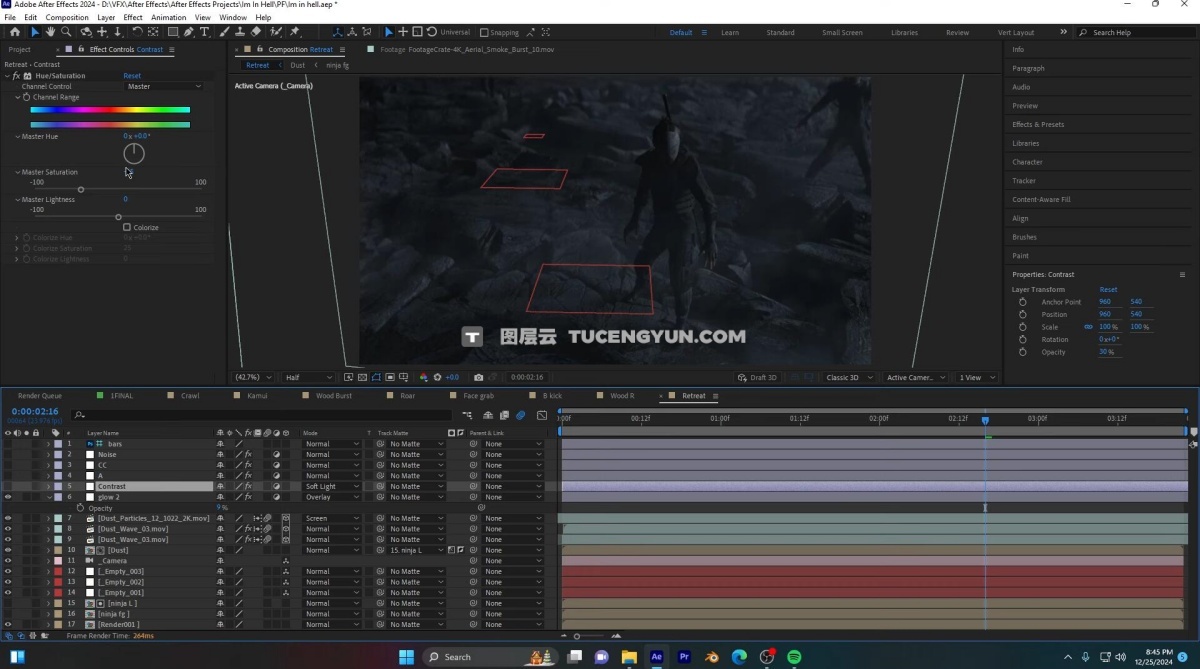Click the motion blur enable icon

[x=520, y=415]
